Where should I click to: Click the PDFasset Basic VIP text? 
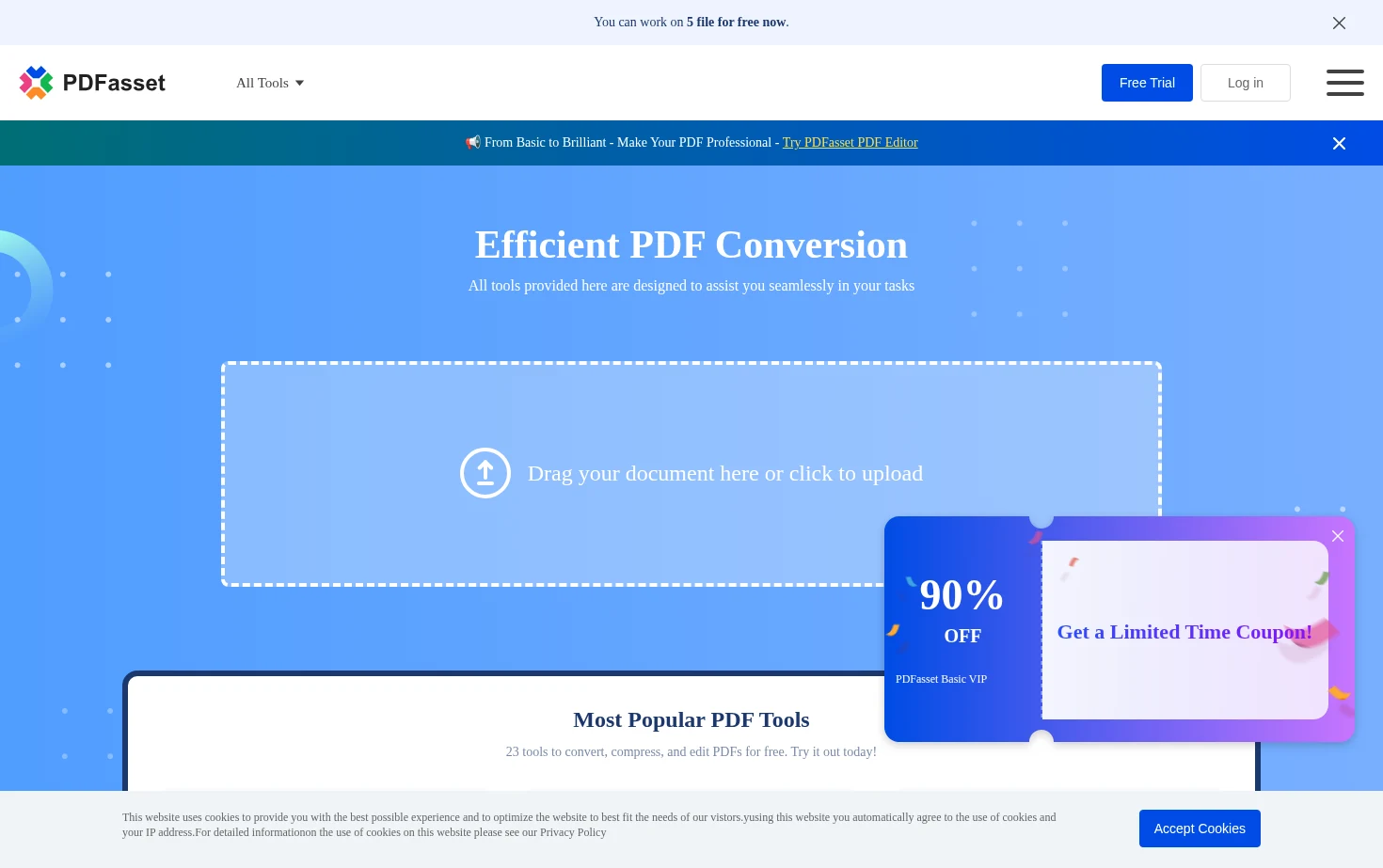point(941,679)
